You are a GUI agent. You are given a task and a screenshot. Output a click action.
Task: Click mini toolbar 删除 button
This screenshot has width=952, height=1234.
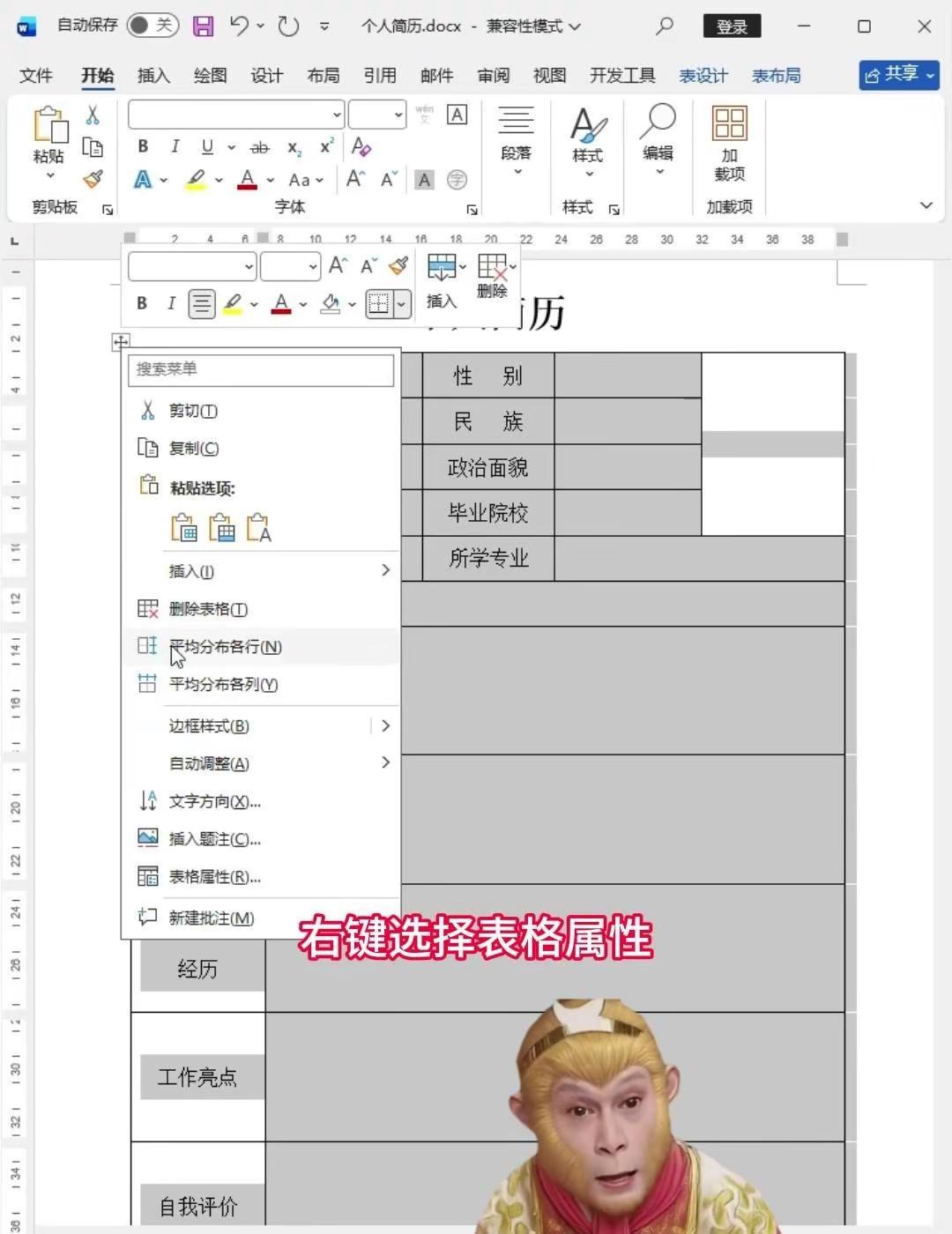(x=495, y=277)
